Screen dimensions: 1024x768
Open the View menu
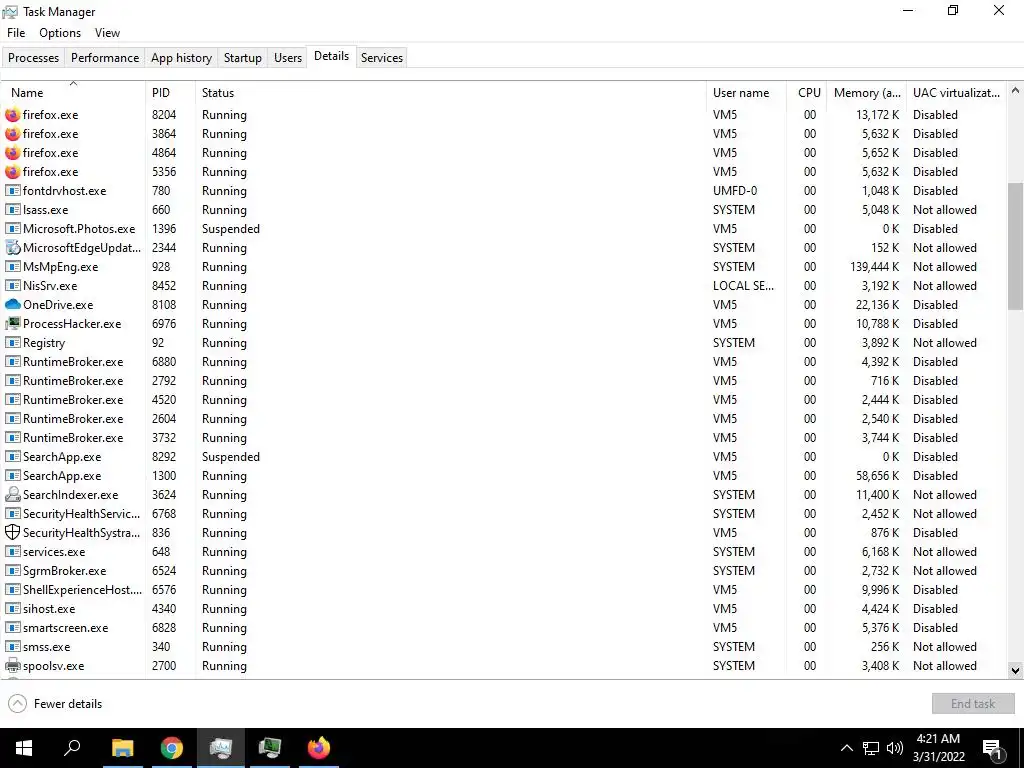(107, 33)
